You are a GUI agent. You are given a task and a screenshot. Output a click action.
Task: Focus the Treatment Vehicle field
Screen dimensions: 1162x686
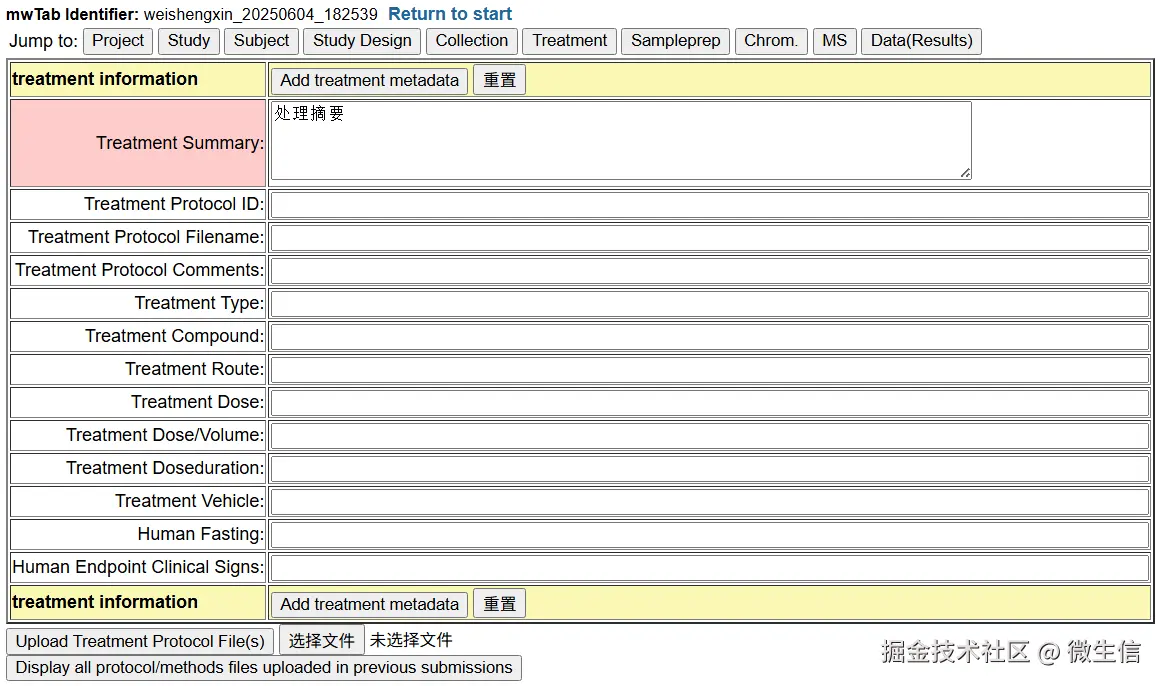[x=709, y=502]
